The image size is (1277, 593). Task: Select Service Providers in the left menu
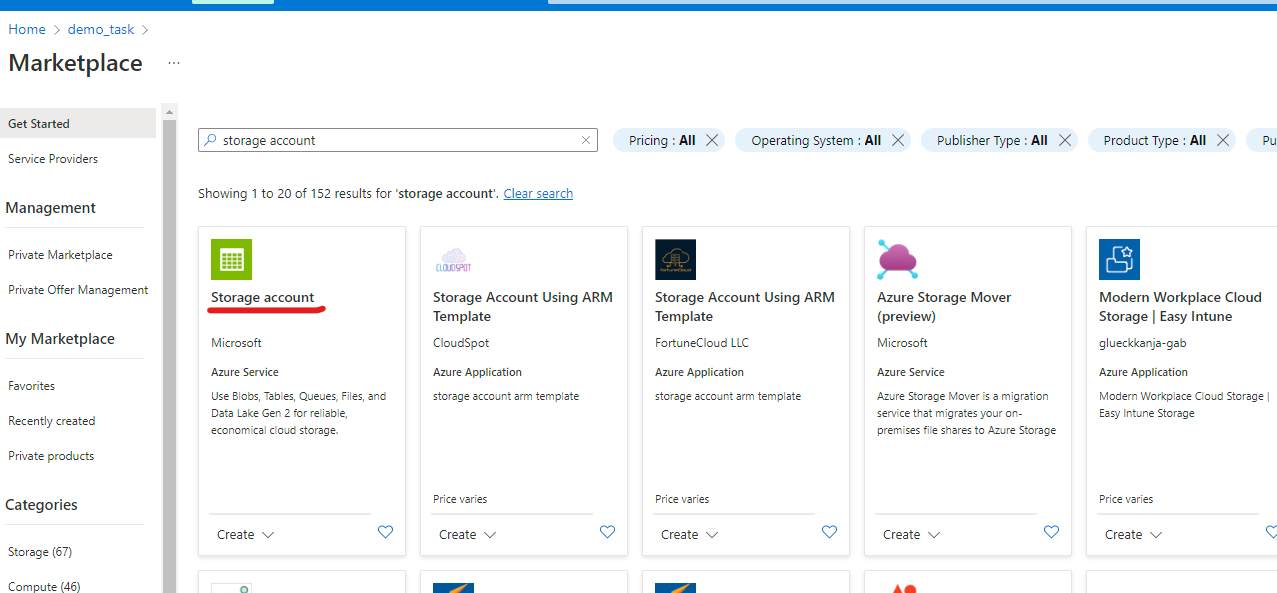point(53,159)
